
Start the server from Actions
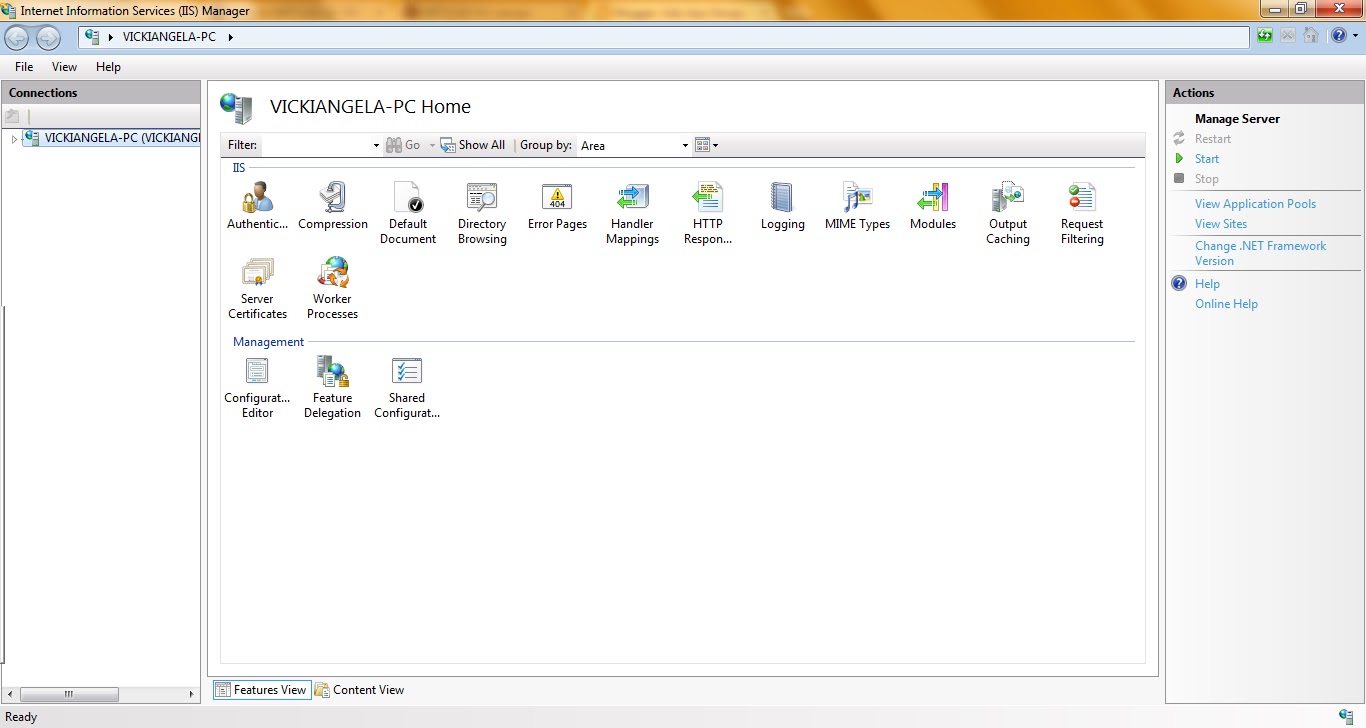click(1207, 159)
